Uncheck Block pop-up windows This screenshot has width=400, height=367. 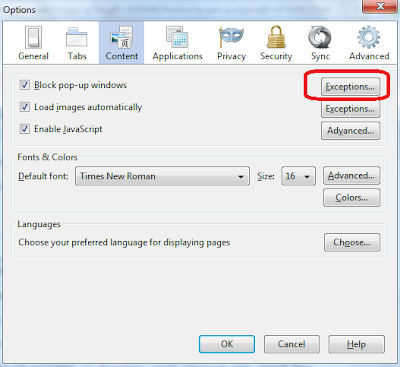pos(24,85)
